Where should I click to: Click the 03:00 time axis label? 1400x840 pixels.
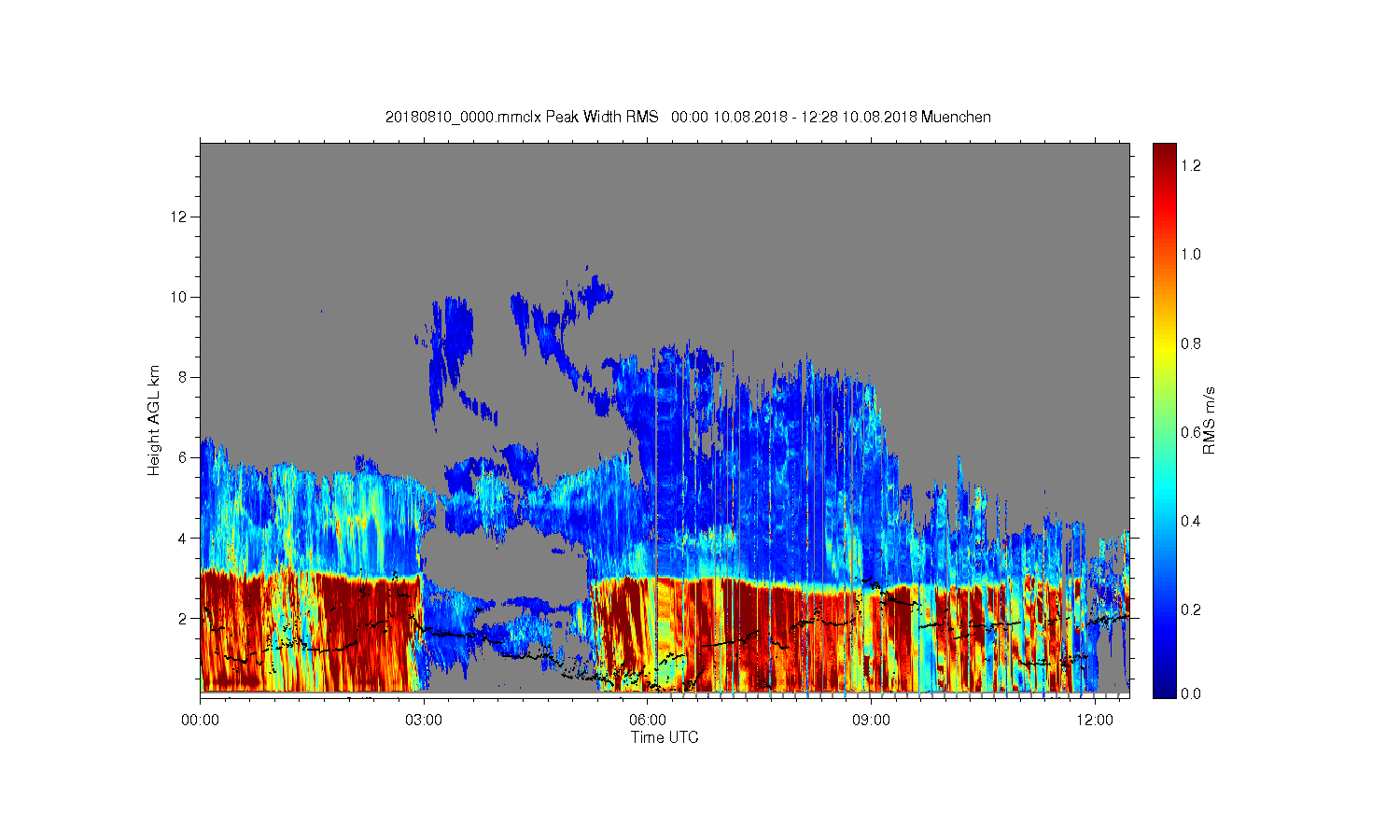pyautogui.click(x=424, y=721)
